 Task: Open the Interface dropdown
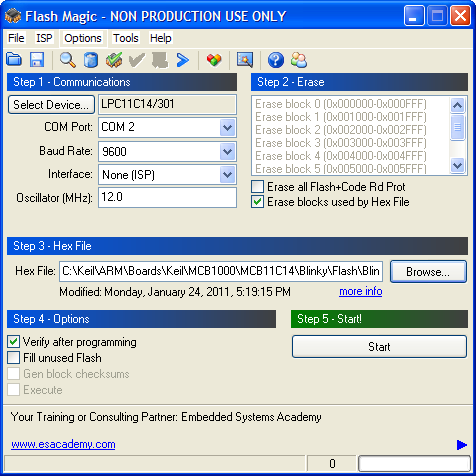pos(227,175)
